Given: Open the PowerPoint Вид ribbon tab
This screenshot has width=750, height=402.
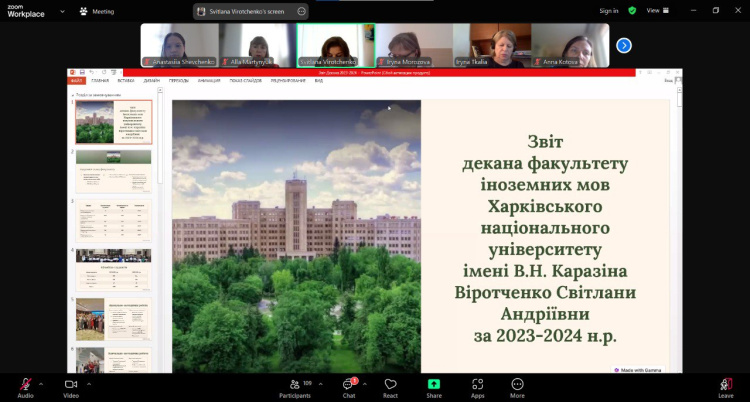Looking at the screenshot, I should point(319,81).
